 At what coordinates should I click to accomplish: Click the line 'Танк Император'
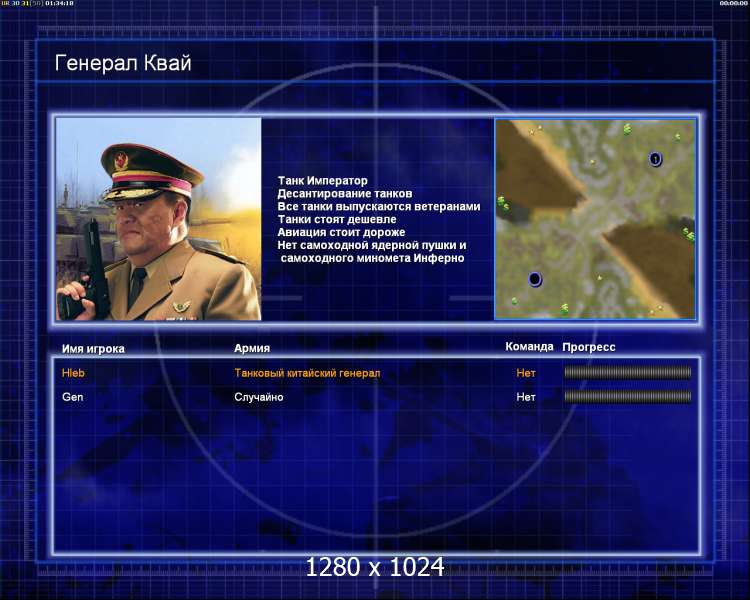tap(323, 180)
